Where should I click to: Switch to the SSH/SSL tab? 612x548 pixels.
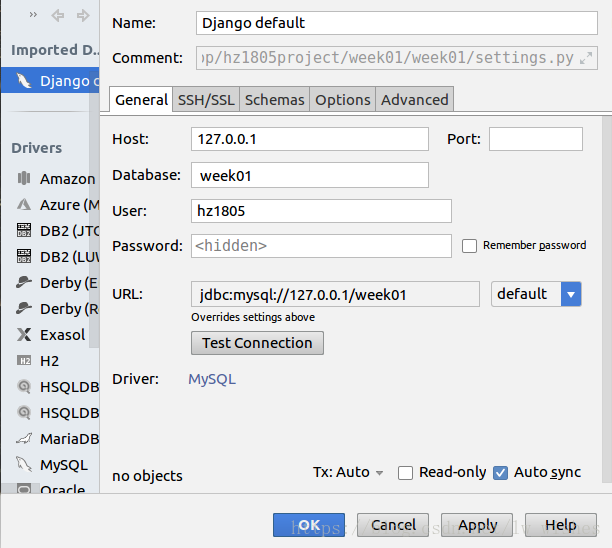tap(206, 99)
